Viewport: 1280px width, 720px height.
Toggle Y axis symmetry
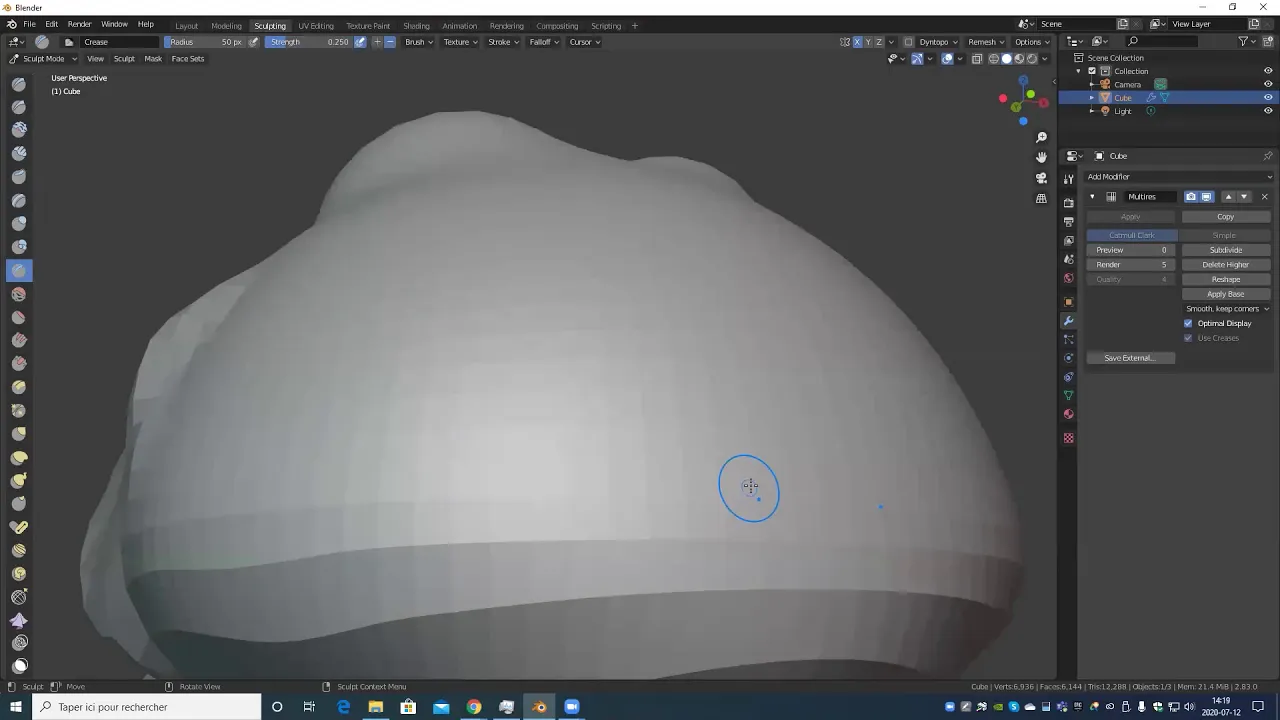pyautogui.click(x=868, y=42)
